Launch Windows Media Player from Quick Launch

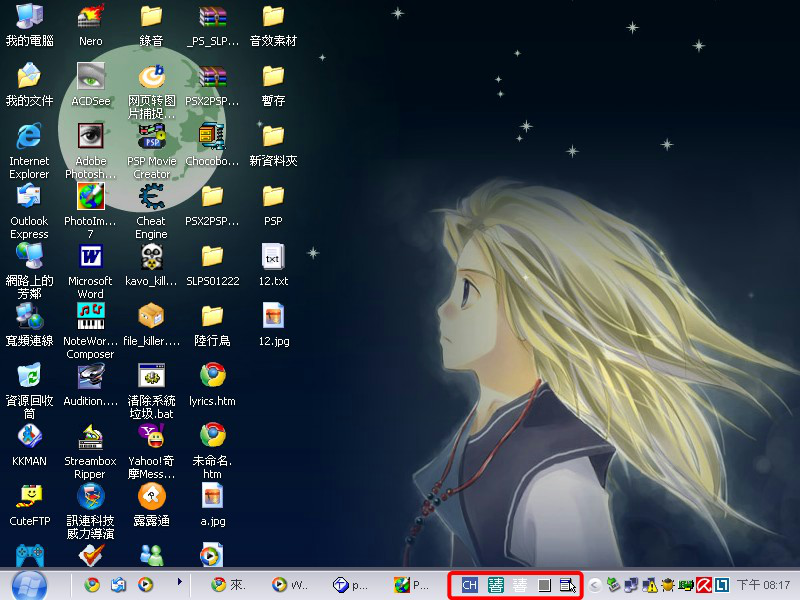145,584
